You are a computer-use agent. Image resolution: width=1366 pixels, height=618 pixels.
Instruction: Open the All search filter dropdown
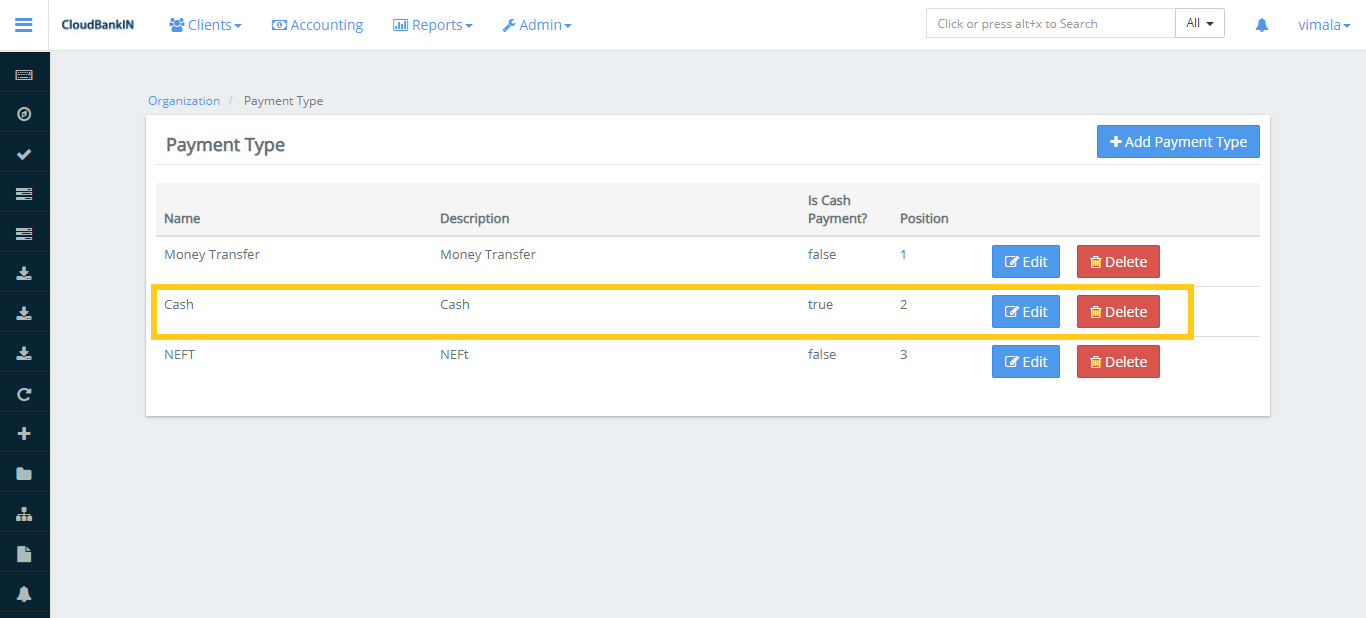click(x=1199, y=24)
